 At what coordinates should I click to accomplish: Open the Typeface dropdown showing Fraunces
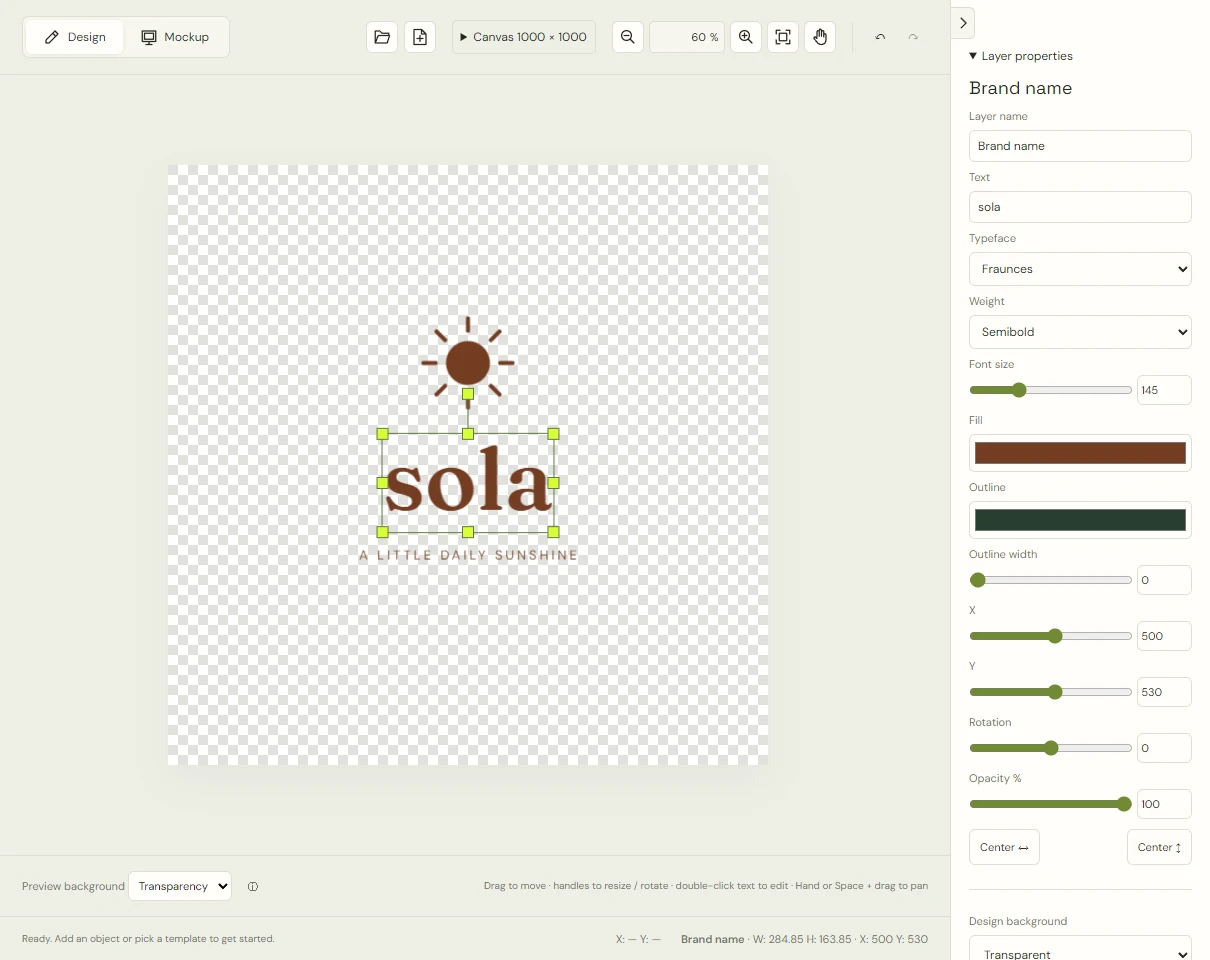click(x=1080, y=269)
